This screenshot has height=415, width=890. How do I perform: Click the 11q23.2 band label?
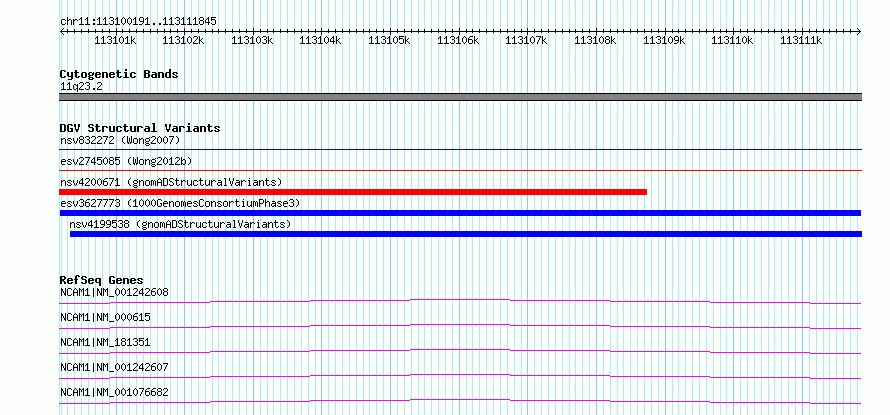(81, 86)
